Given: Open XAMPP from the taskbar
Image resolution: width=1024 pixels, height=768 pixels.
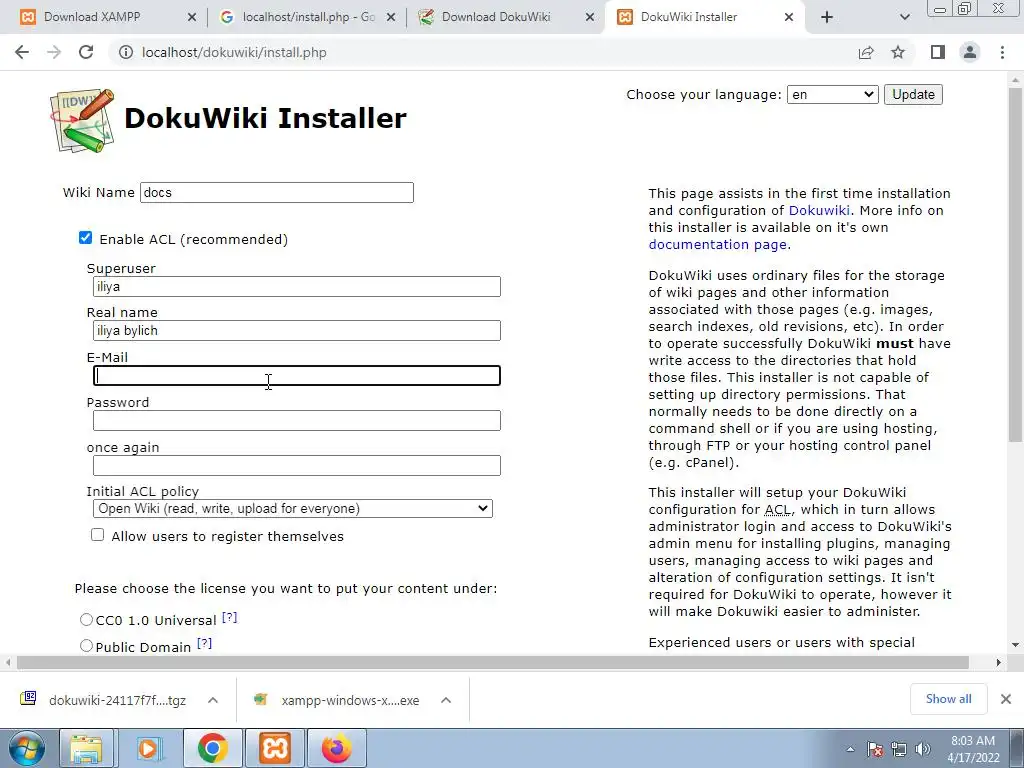Looking at the screenshot, I should tap(275, 748).
